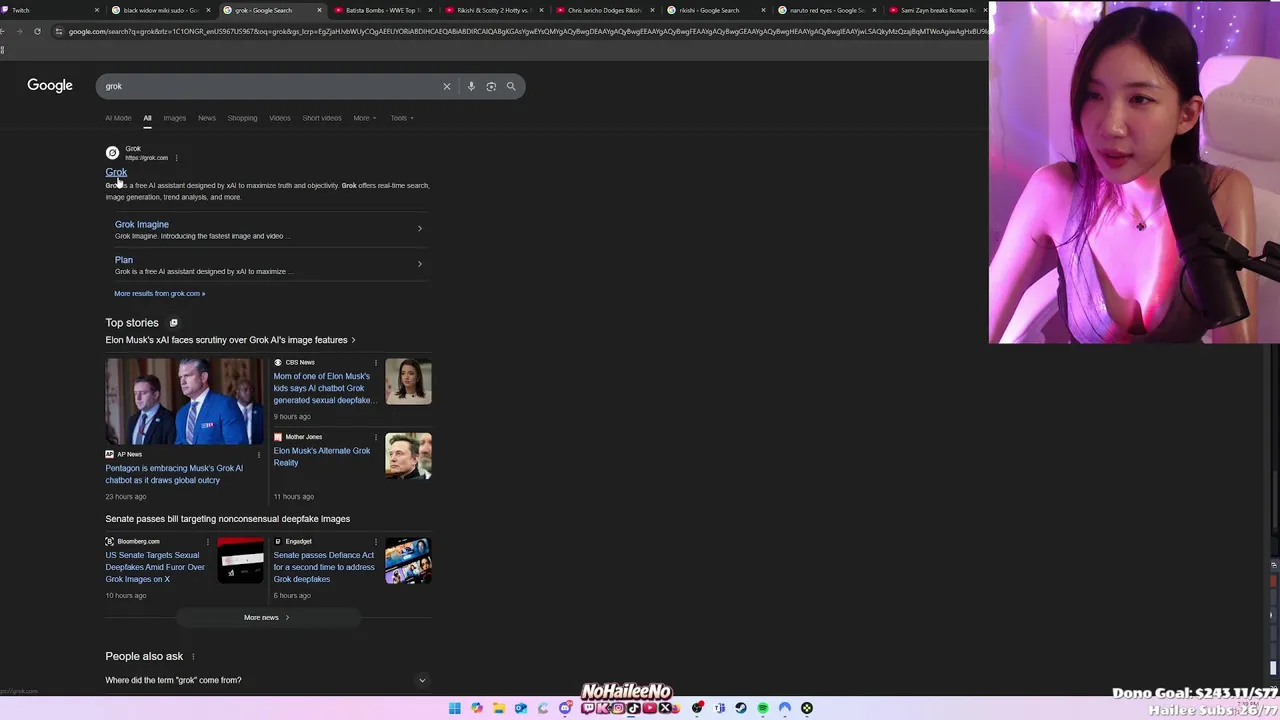
Task: Close the Twitch browser tab
Action: click(x=97, y=10)
